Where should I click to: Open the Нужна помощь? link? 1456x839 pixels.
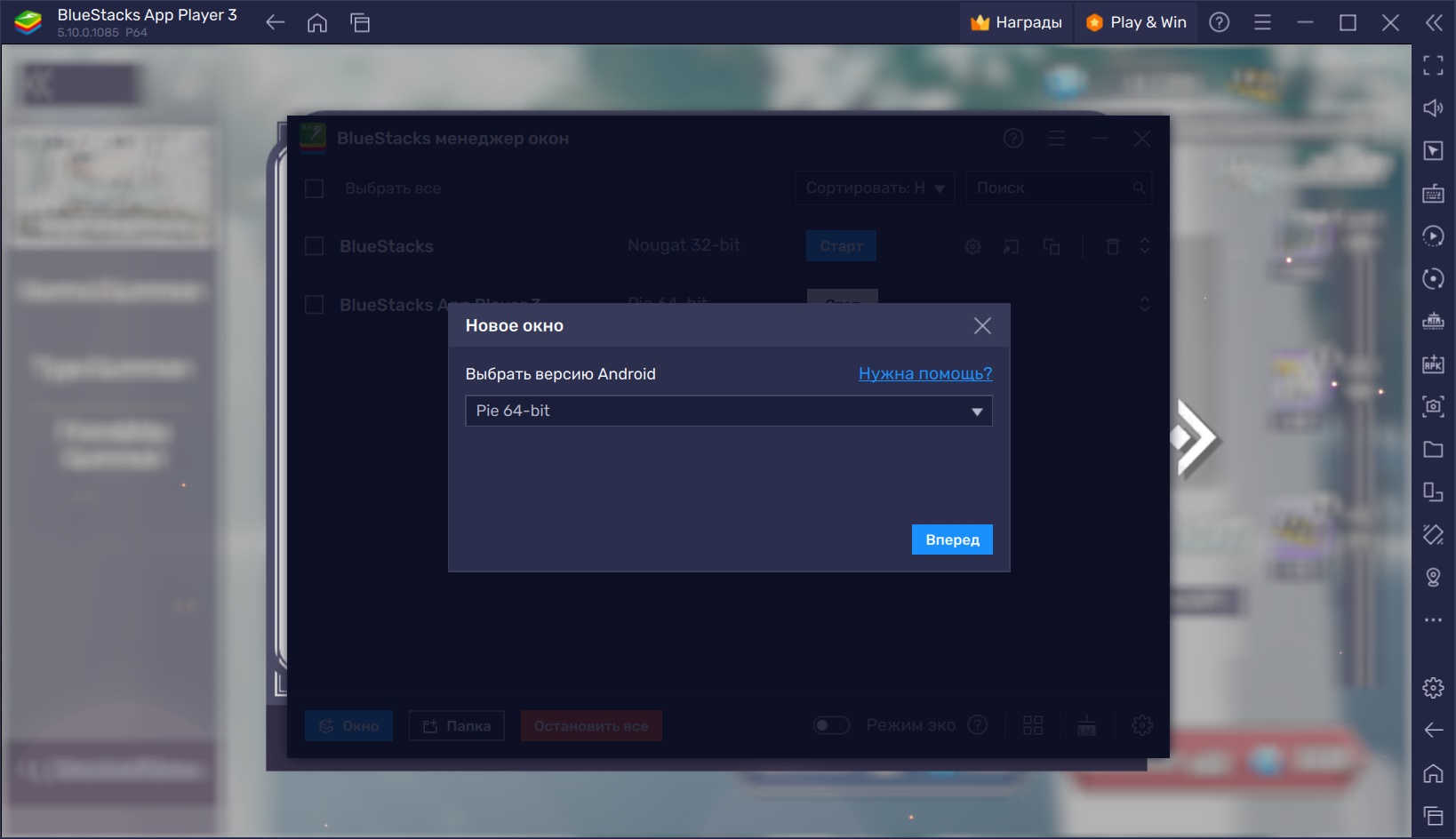[x=925, y=373]
